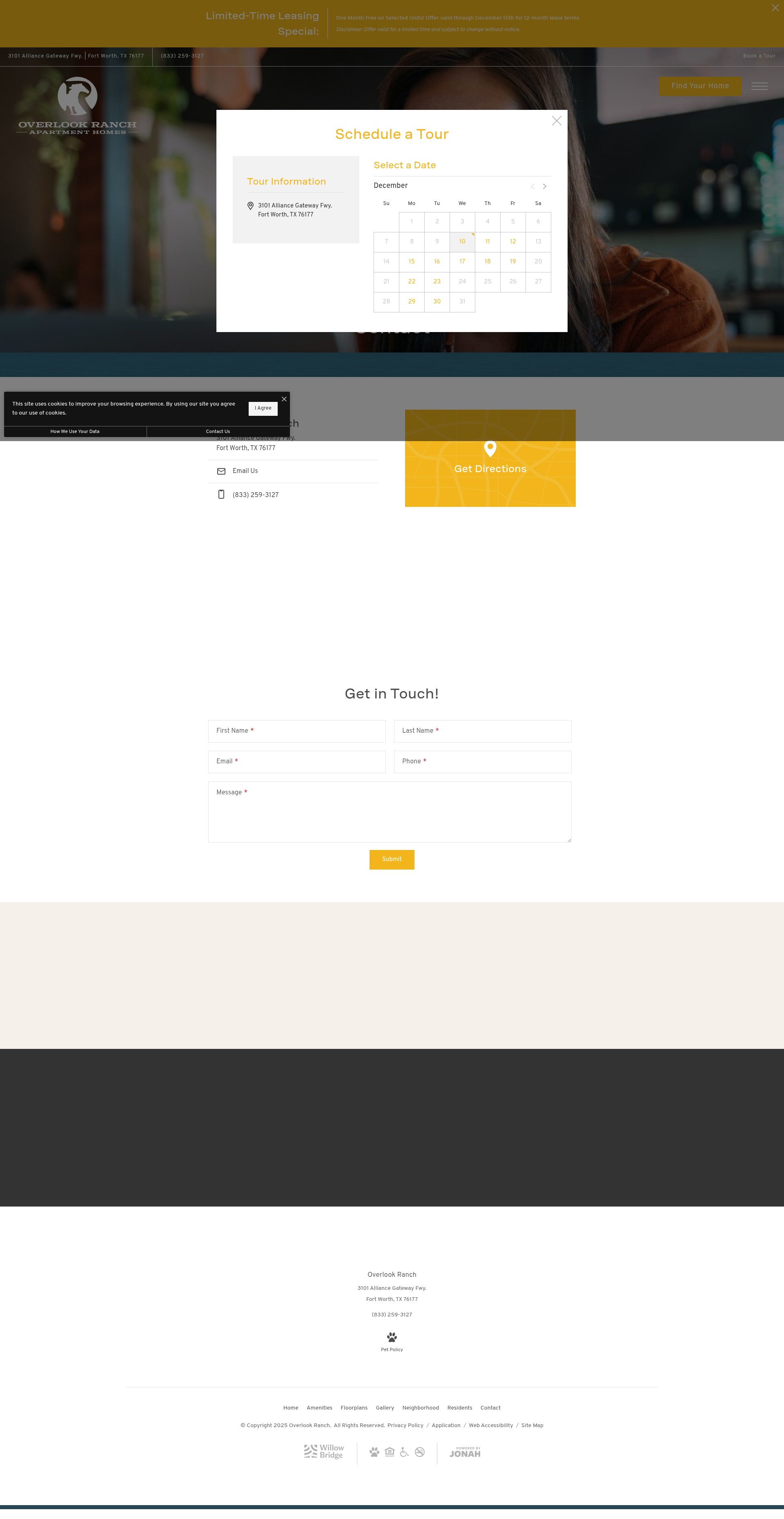
Task: Choose December 17 tour date
Action: point(462,262)
